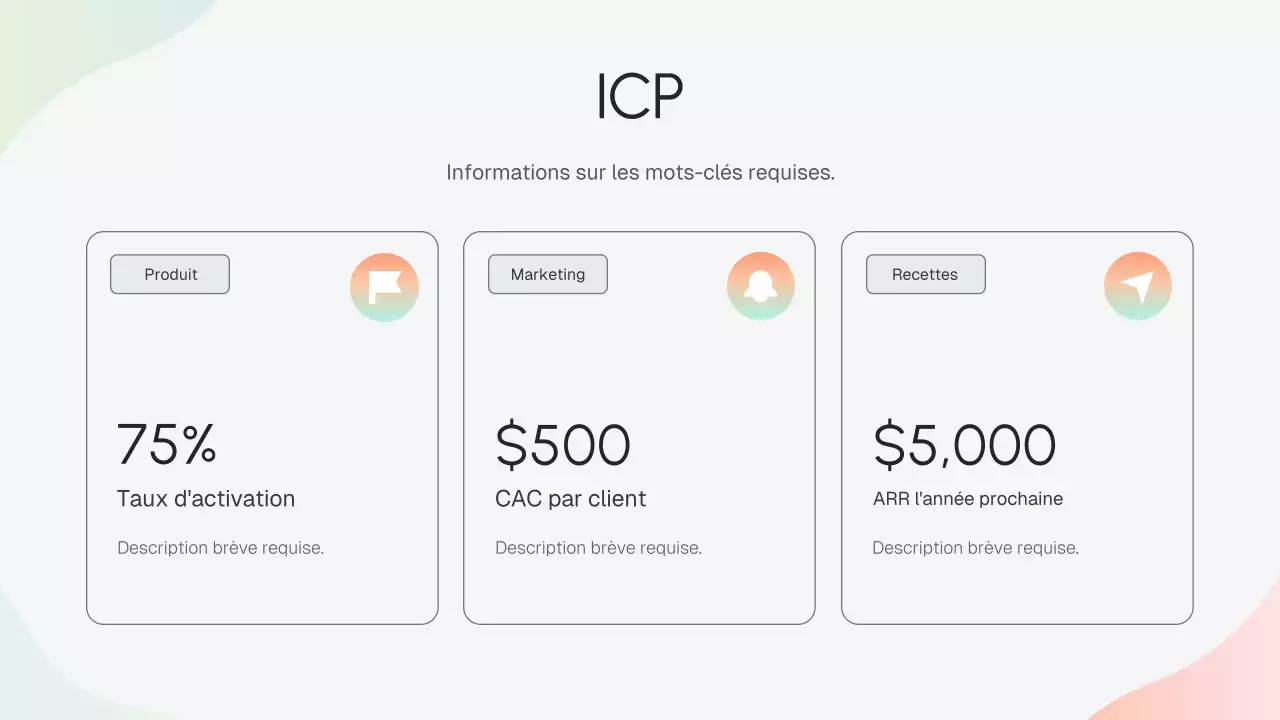Screen dimensions: 1280x720
Task: Select the "CAC par client" heading
Action: pos(571,498)
